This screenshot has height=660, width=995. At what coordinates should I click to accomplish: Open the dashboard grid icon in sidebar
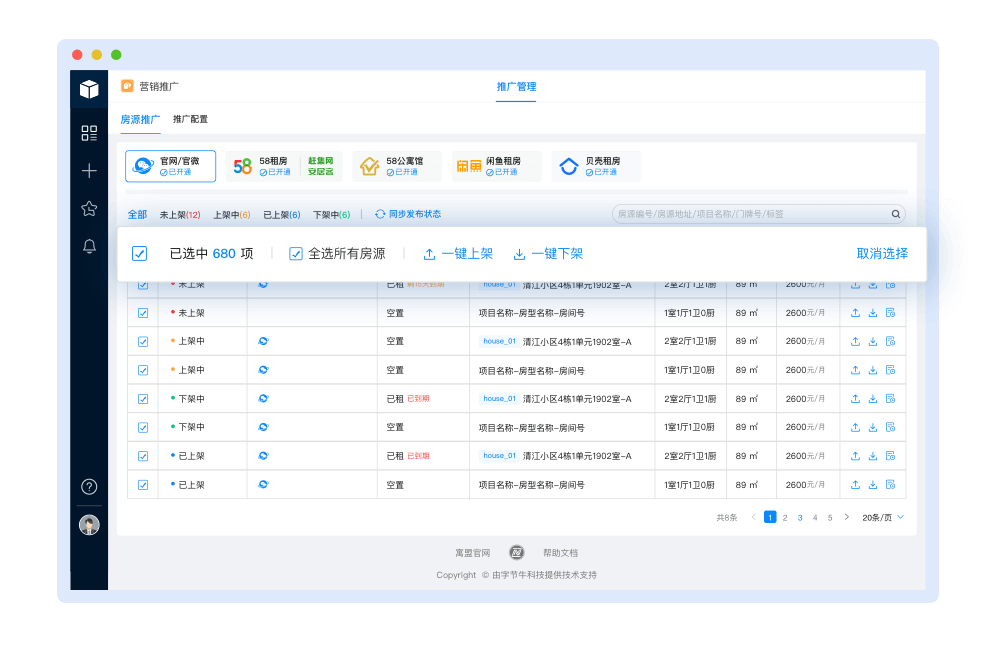tap(89, 133)
